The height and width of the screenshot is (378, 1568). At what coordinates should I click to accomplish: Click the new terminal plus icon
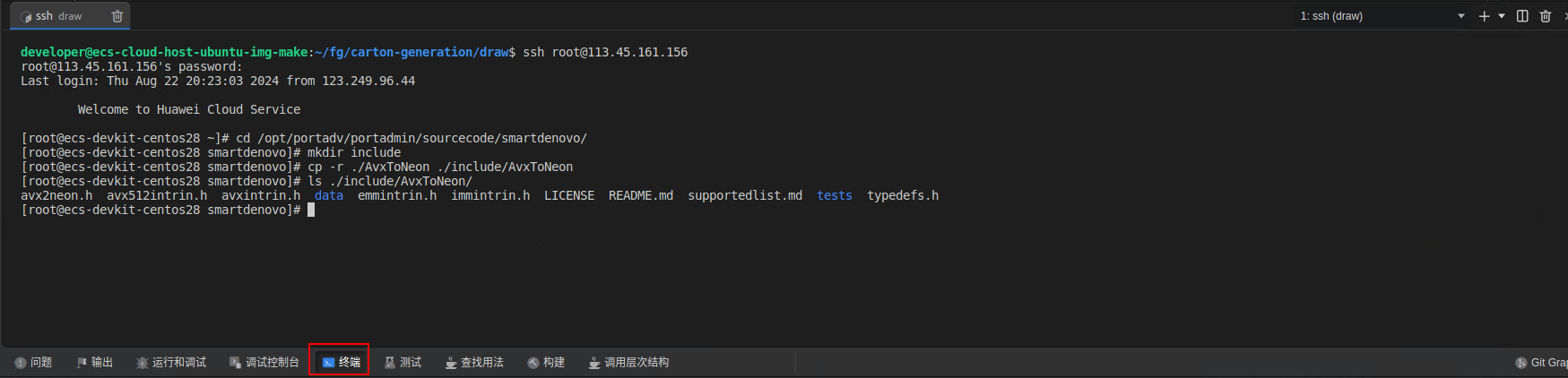click(x=1484, y=16)
